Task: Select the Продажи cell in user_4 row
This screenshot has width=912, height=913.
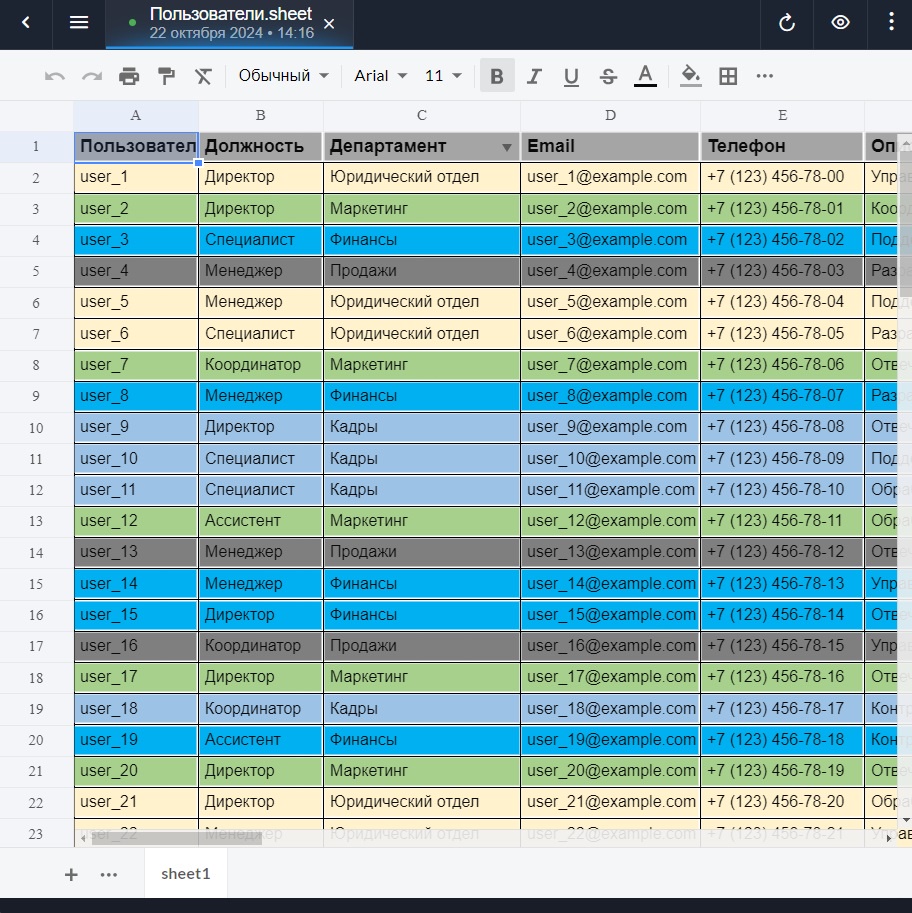Action: [422, 271]
